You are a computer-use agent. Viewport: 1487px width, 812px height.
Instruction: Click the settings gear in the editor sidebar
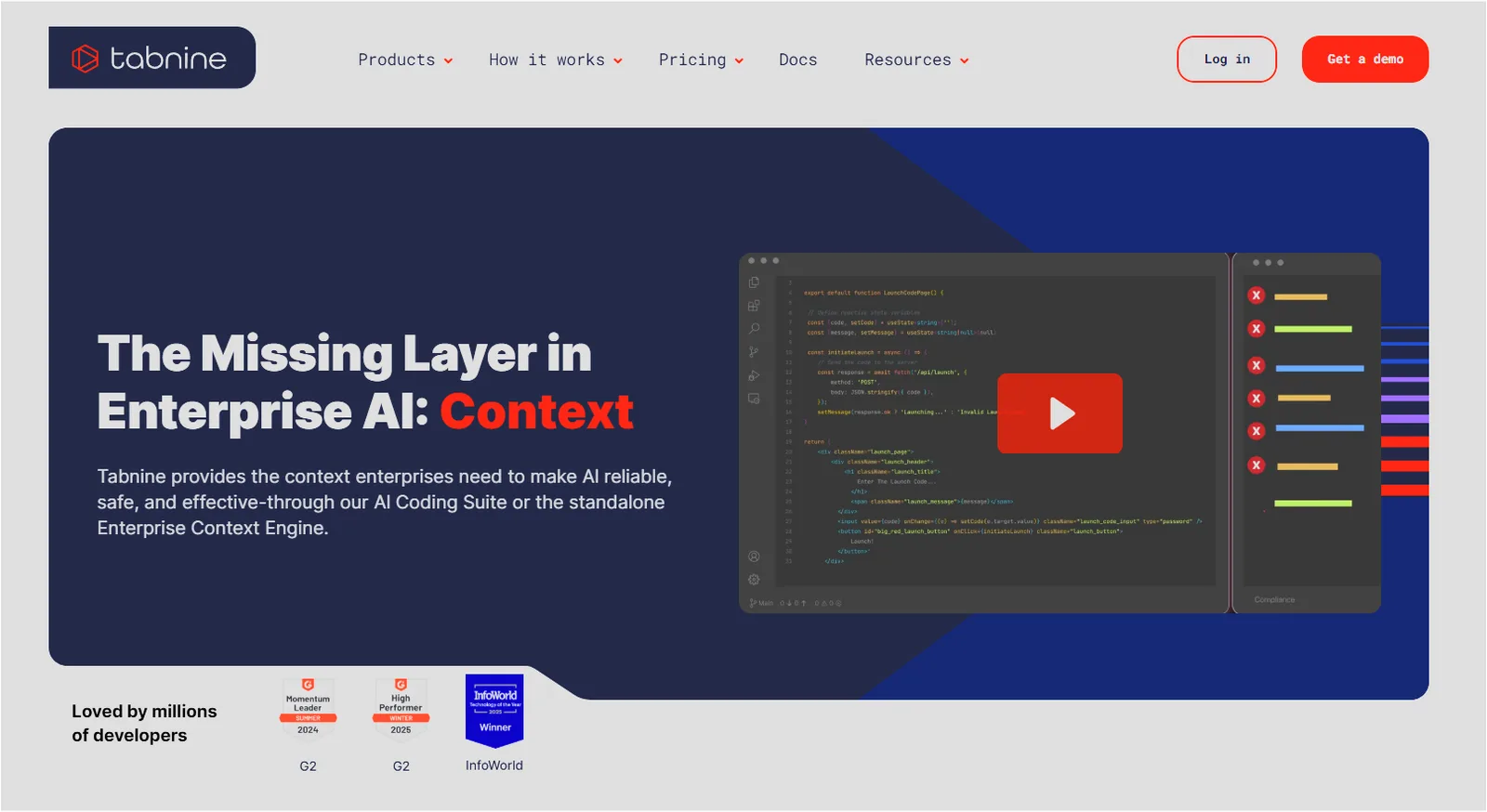[754, 580]
